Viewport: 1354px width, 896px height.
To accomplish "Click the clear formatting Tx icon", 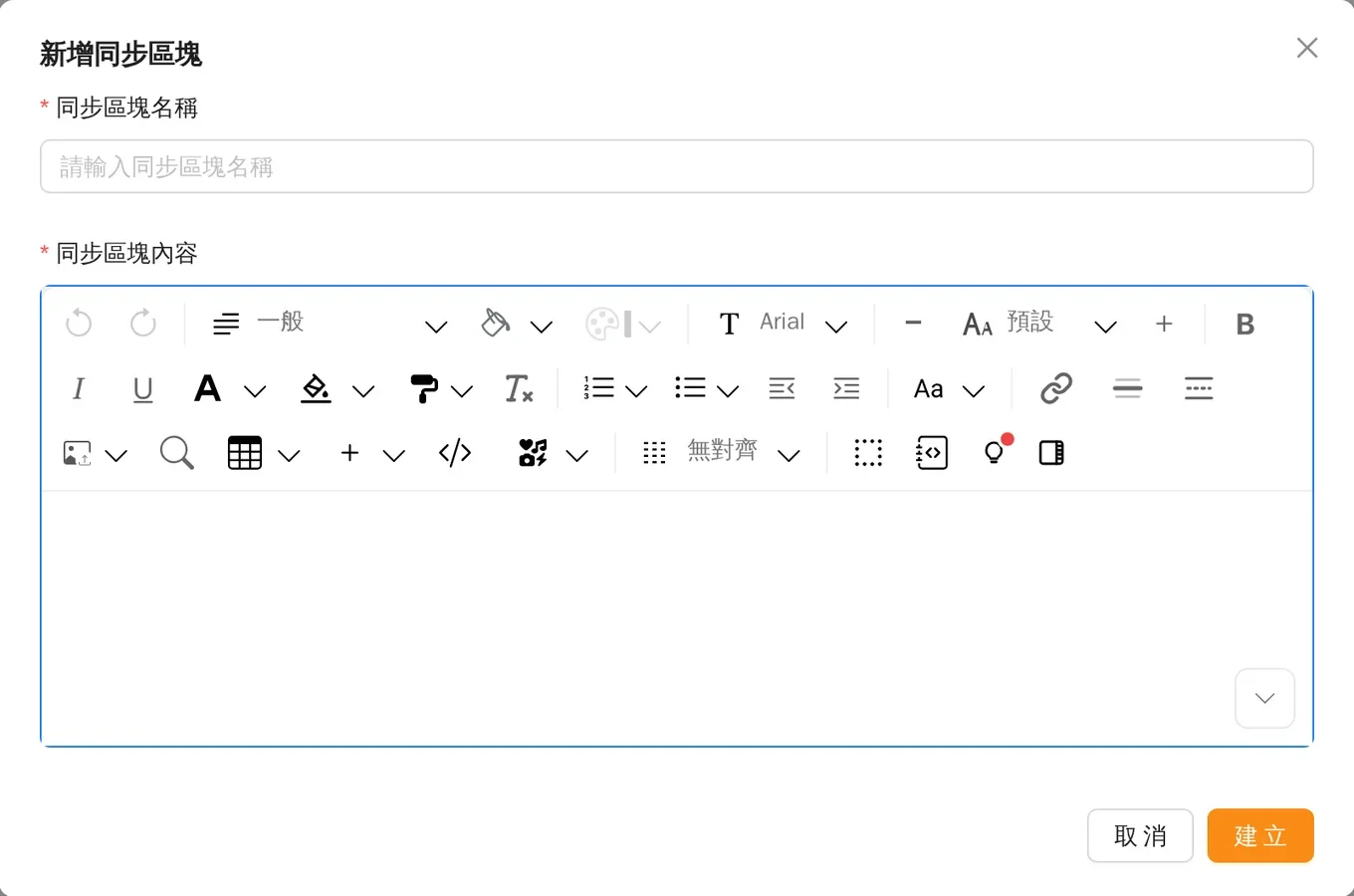I will [519, 388].
